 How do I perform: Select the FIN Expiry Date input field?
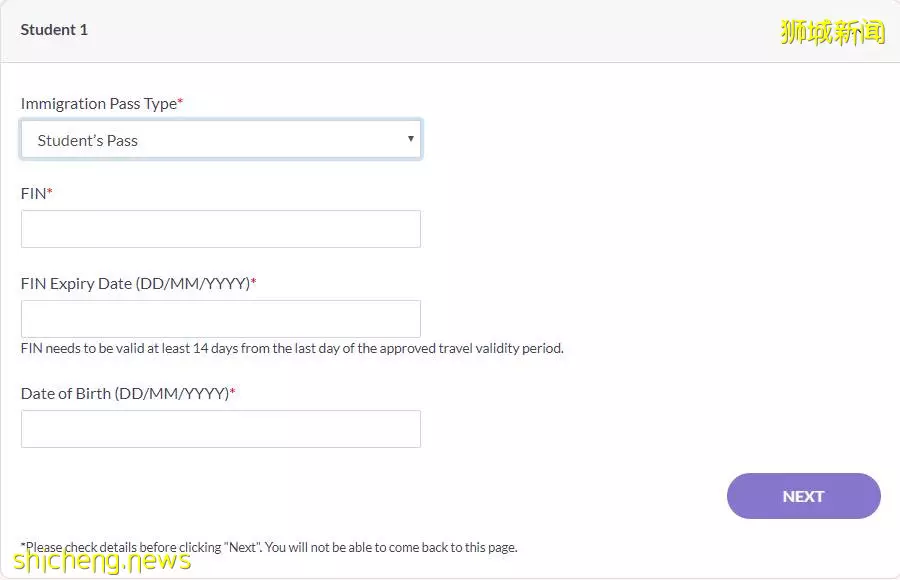pyautogui.click(x=221, y=319)
